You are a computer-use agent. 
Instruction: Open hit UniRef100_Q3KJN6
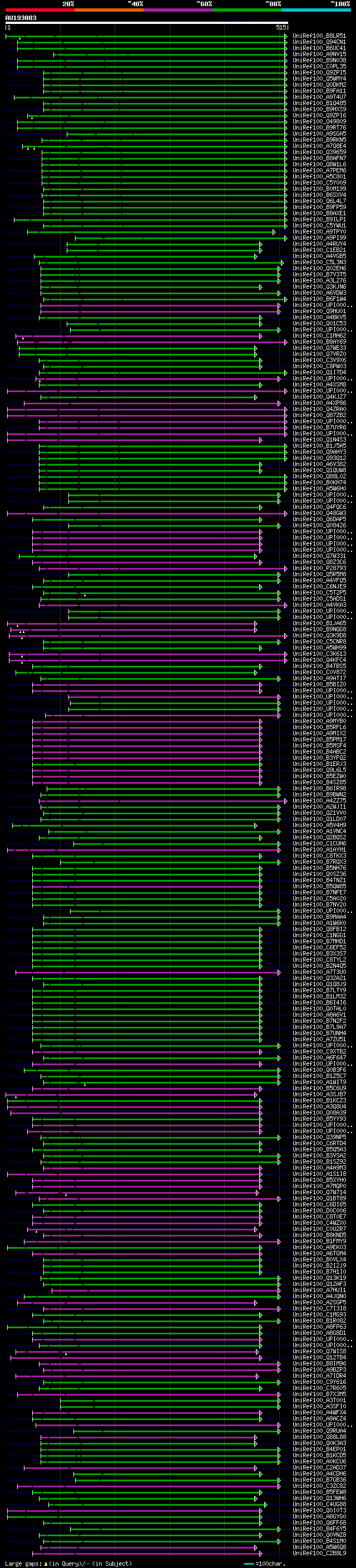tap(319, 286)
